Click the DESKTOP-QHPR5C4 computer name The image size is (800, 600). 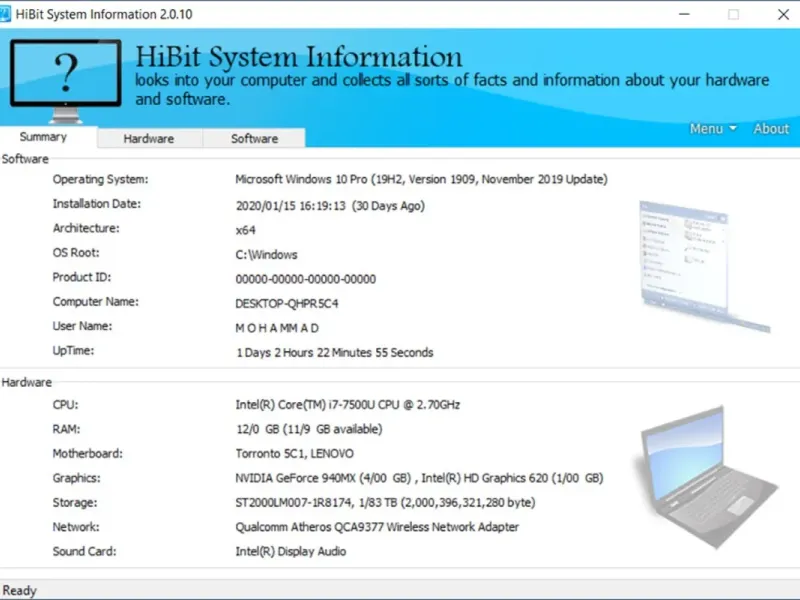pyautogui.click(x=287, y=304)
